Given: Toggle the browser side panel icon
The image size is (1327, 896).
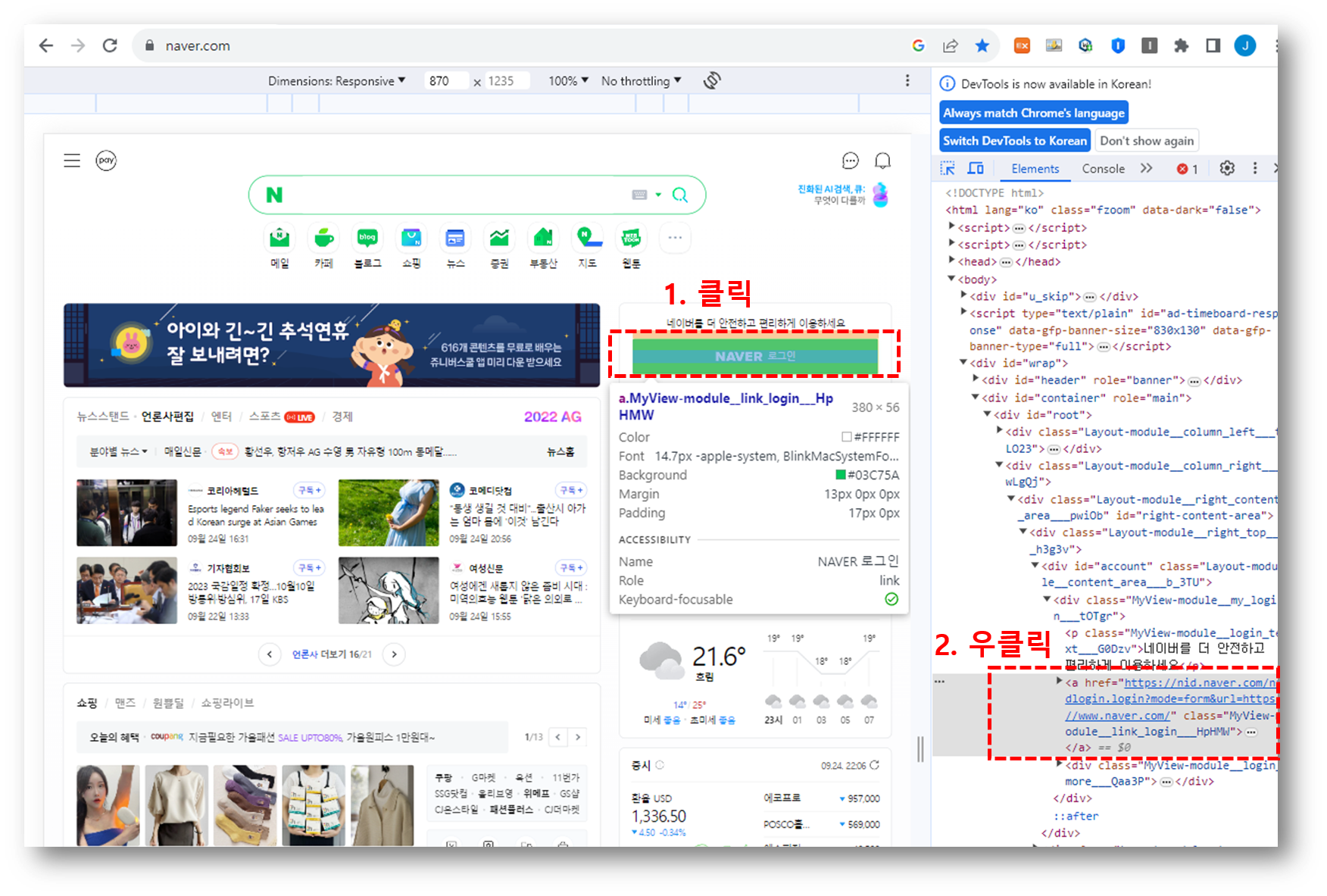Looking at the screenshot, I should (x=1213, y=45).
